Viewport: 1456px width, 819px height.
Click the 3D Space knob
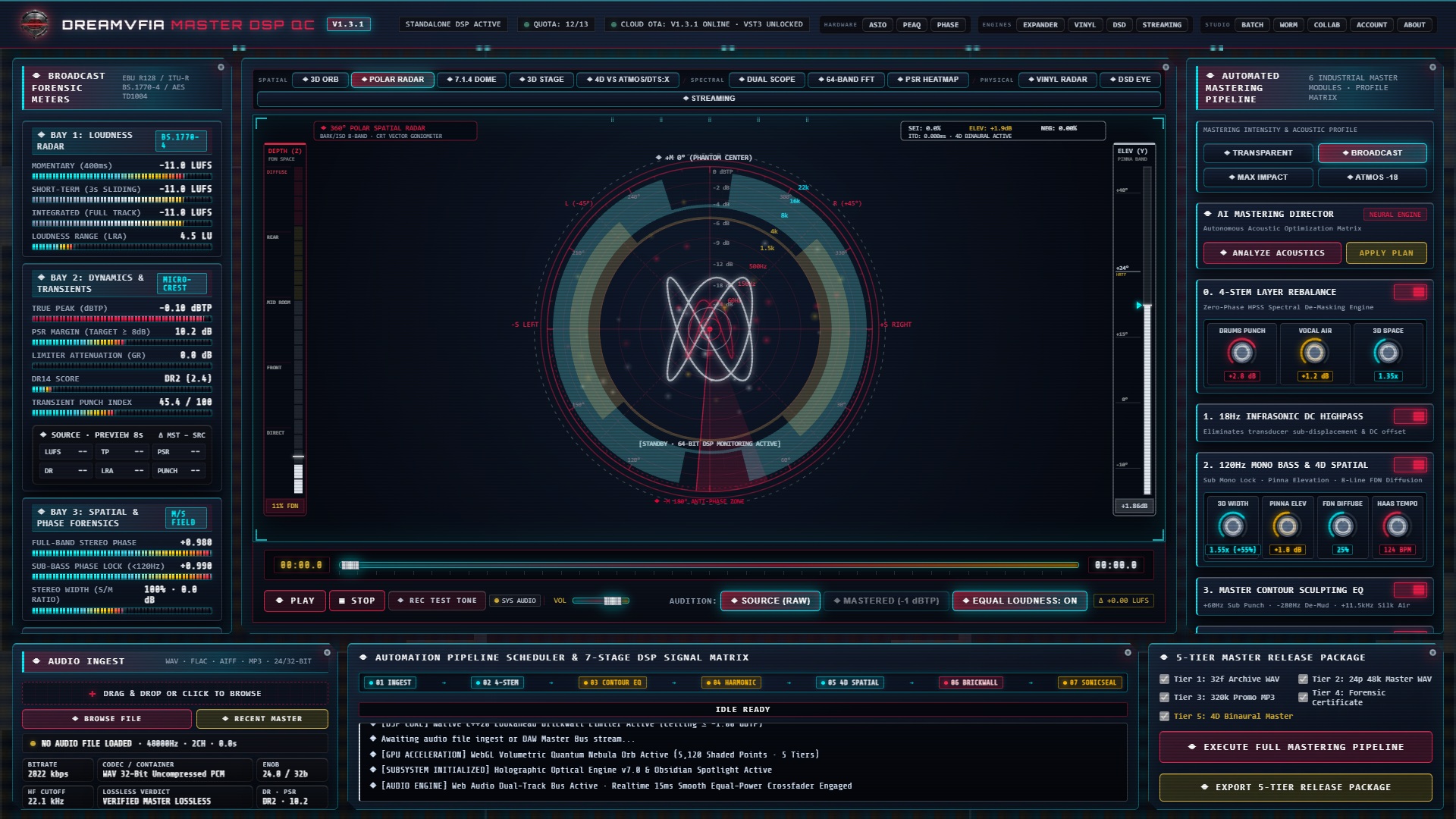[x=1388, y=353]
